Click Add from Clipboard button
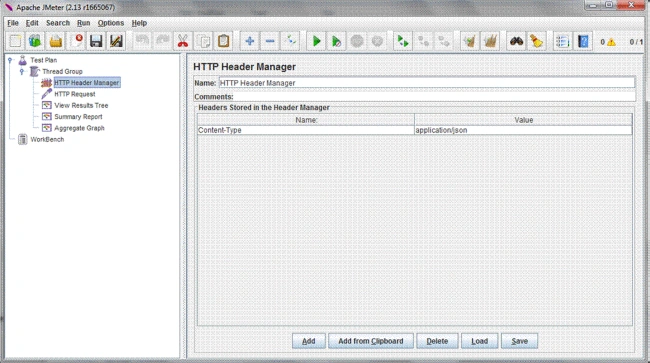Image resolution: width=650 pixels, height=363 pixels. point(371,341)
